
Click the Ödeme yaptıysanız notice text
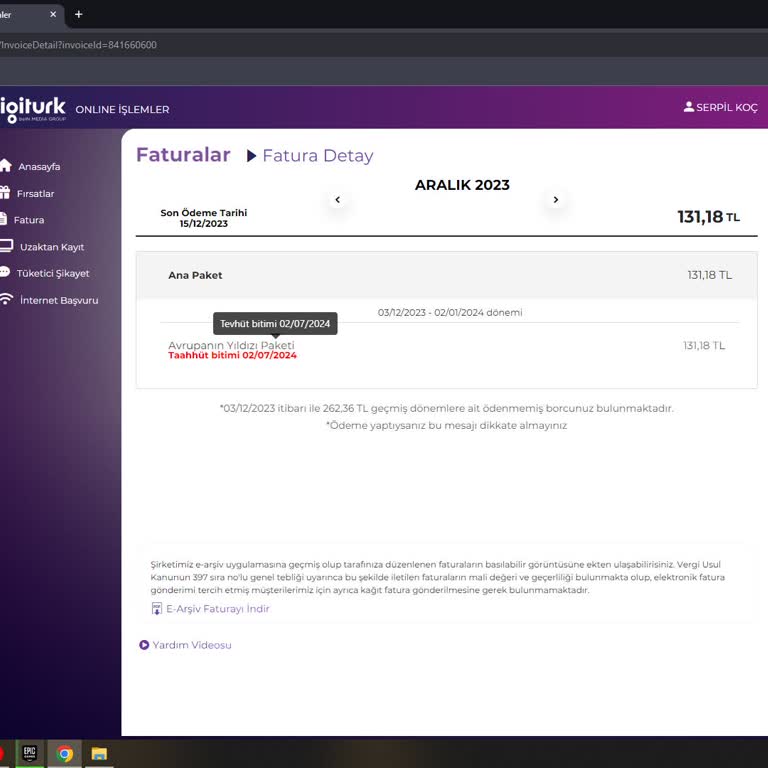(x=446, y=426)
